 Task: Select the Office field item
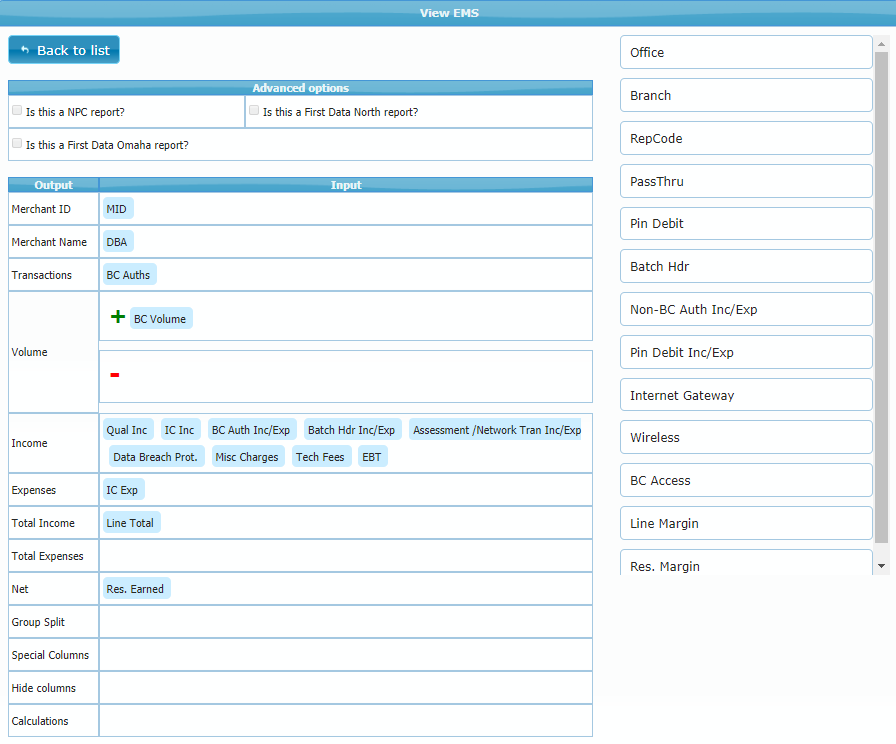pyautogui.click(x=746, y=53)
